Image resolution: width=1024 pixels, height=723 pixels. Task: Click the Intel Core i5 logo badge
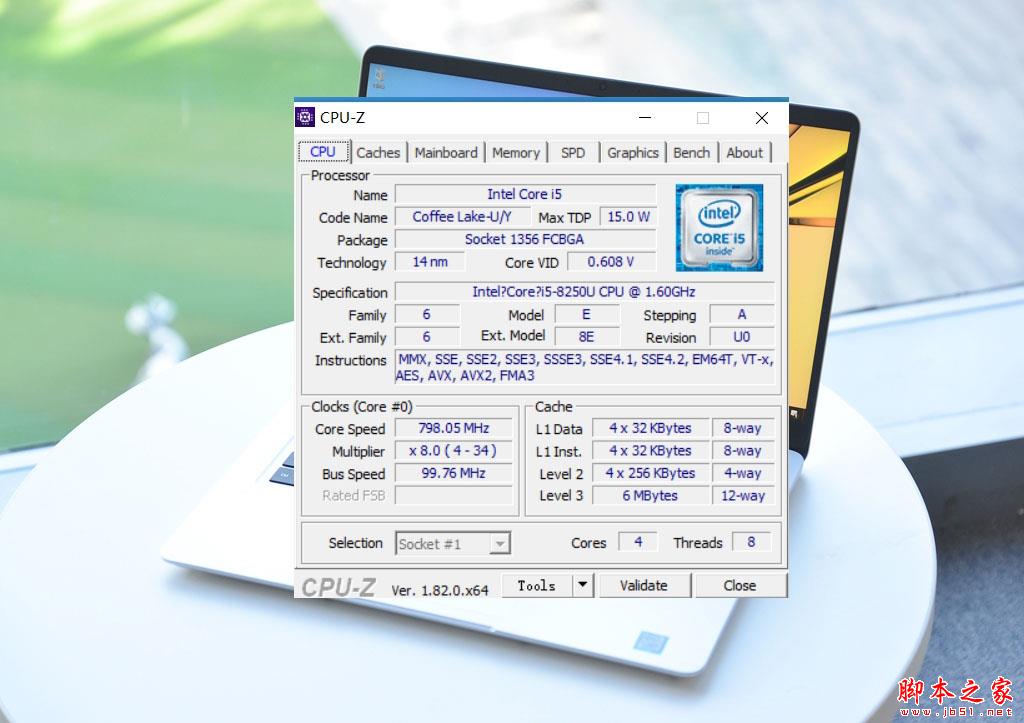[719, 228]
